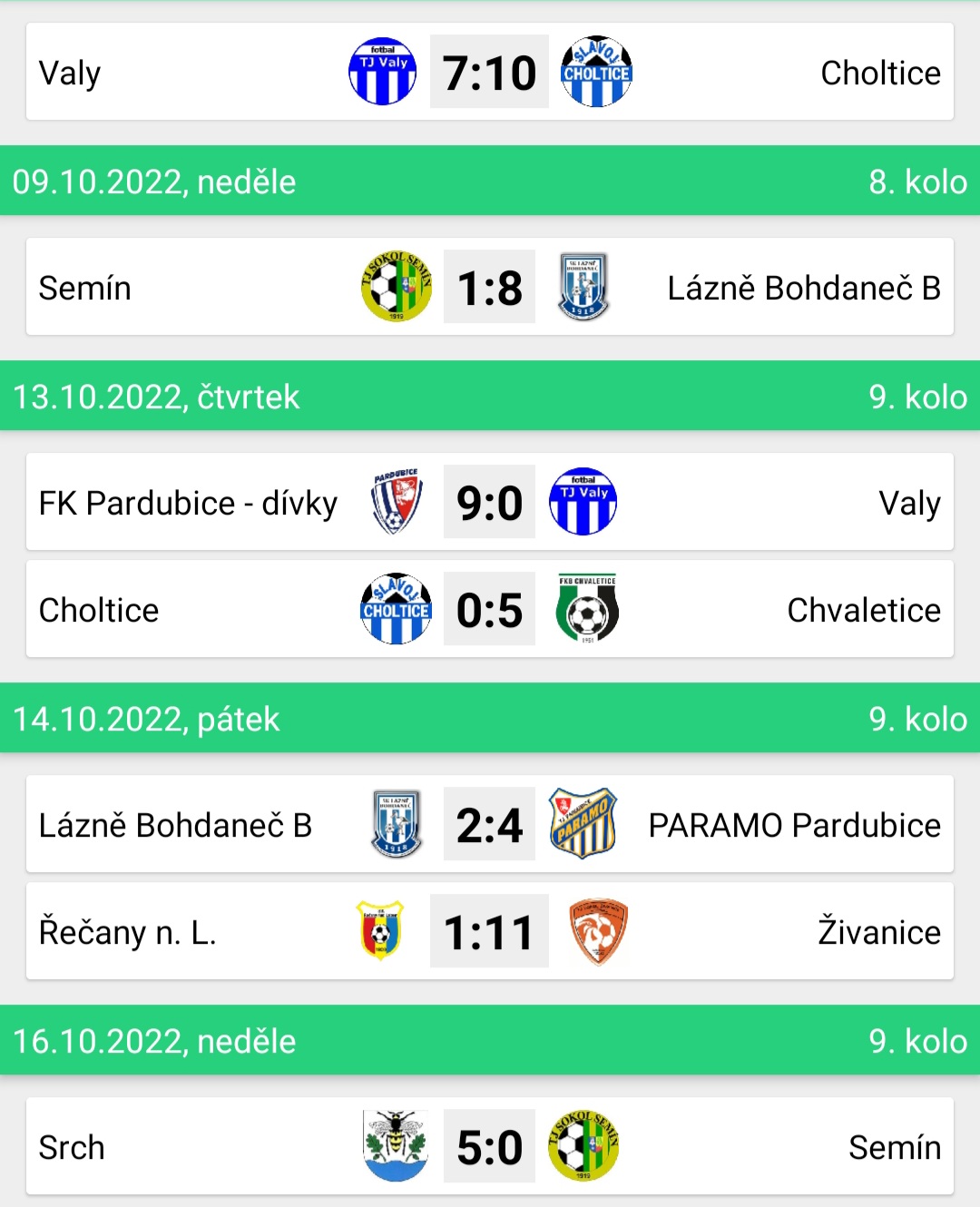Tap the PARAMO Pardubice team name
Image resolution: width=980 pixels, height=1207 pixels.
(x=795, y=825)
